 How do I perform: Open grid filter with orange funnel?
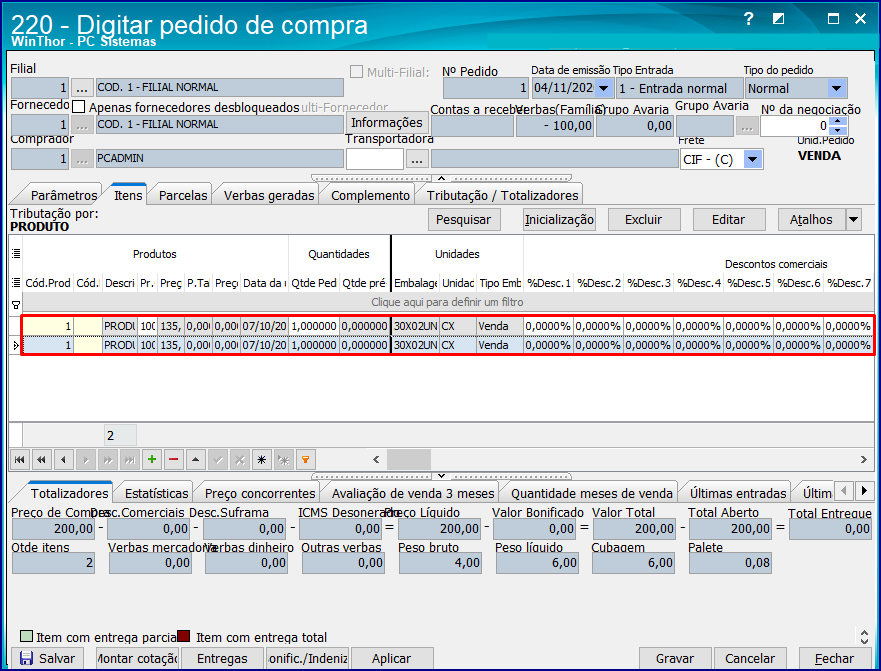click(306, 460)
